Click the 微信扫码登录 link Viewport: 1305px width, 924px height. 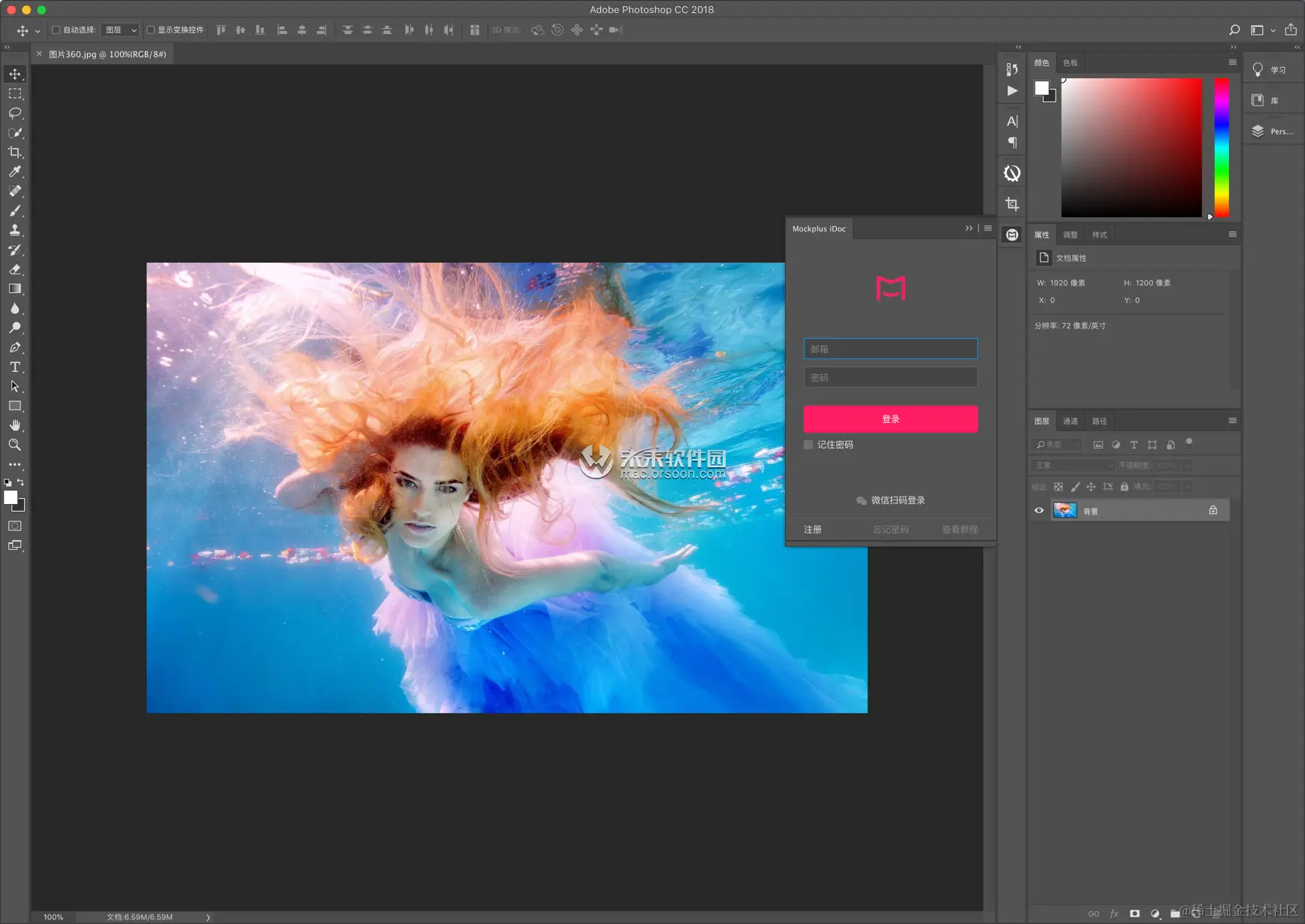(x=891, y=500)
